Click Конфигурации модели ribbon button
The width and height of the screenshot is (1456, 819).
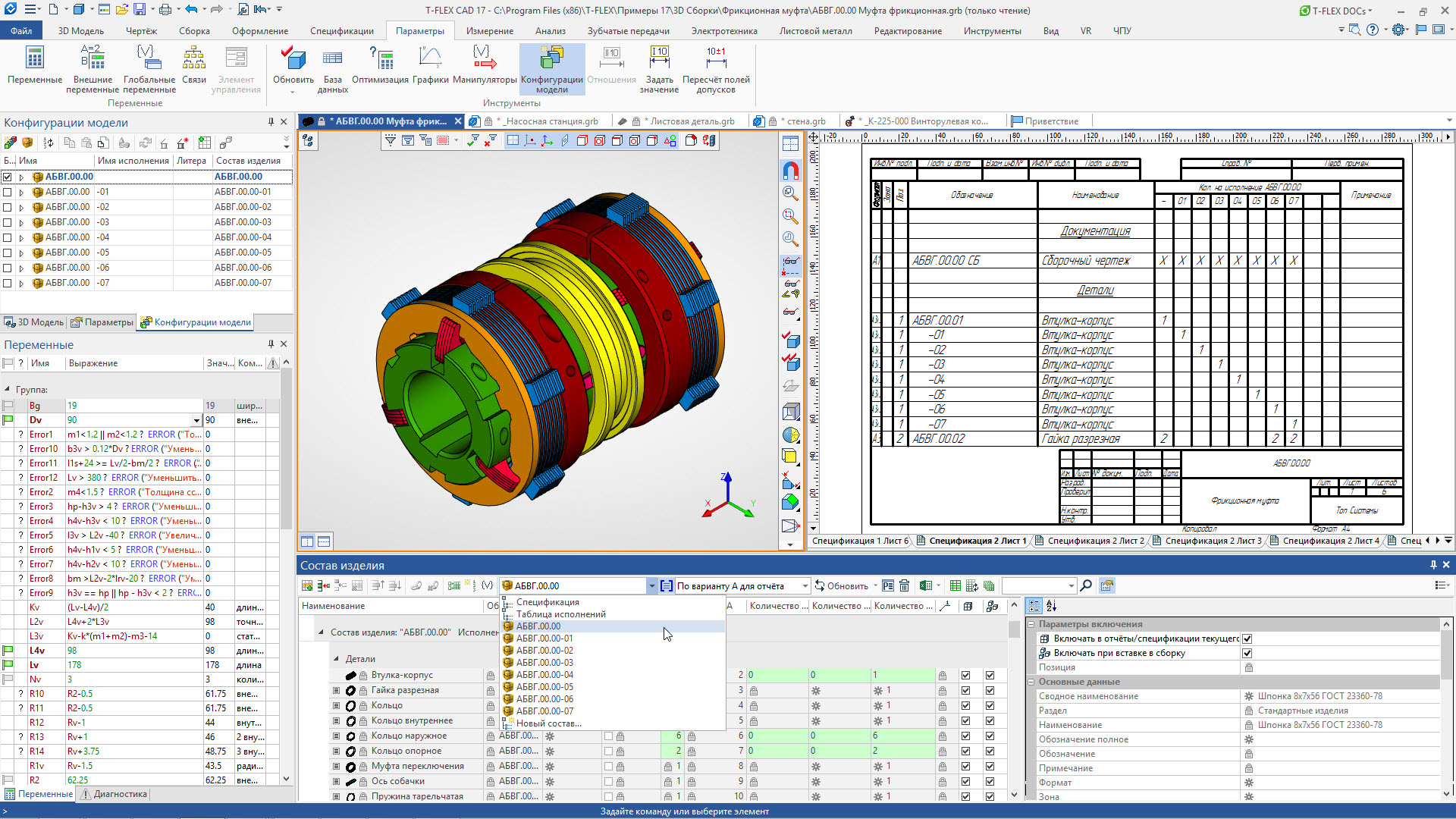(x=551, y=59)
